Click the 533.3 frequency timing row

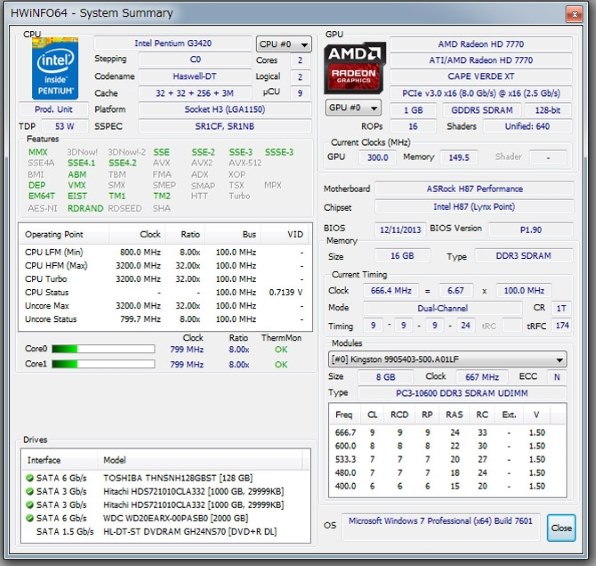click(447, 459)
